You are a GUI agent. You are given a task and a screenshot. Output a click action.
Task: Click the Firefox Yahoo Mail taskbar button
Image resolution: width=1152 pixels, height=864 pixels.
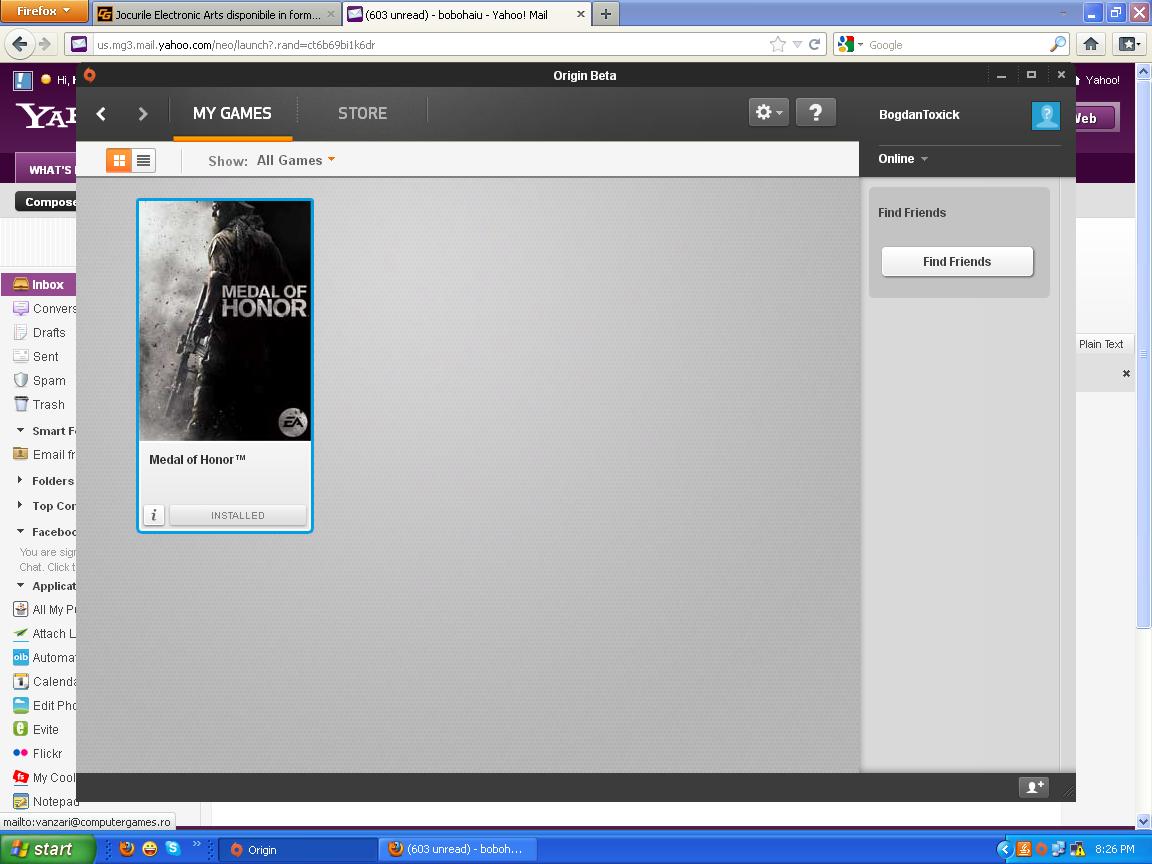click(x=458, y=849)
